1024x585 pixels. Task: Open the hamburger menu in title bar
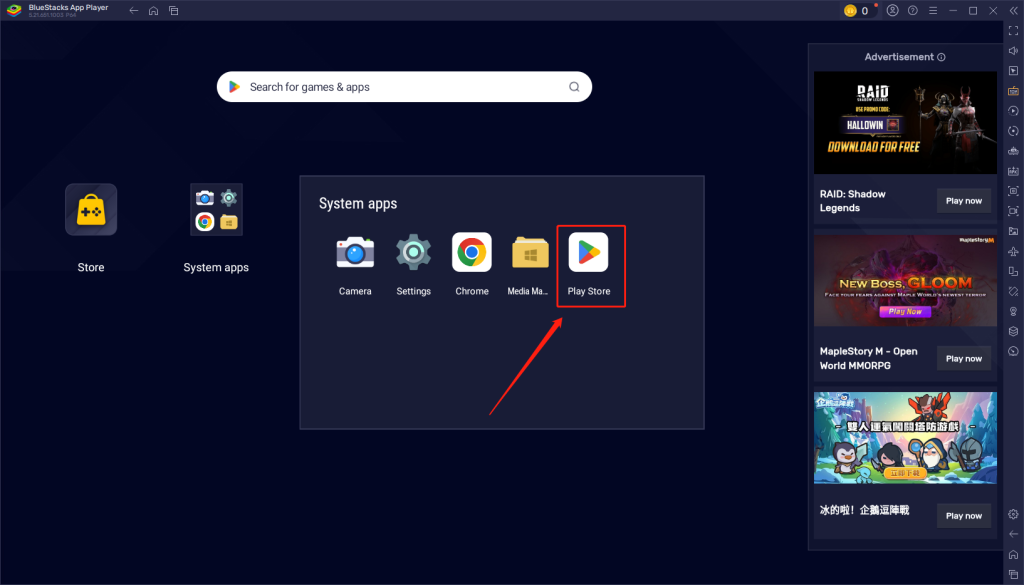pyautogui.click(x=933, y=11)
